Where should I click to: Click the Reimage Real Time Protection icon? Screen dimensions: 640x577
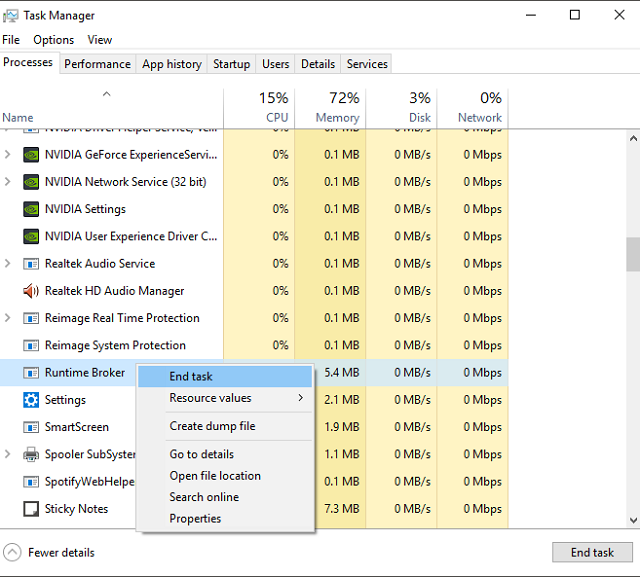(31, 318)
